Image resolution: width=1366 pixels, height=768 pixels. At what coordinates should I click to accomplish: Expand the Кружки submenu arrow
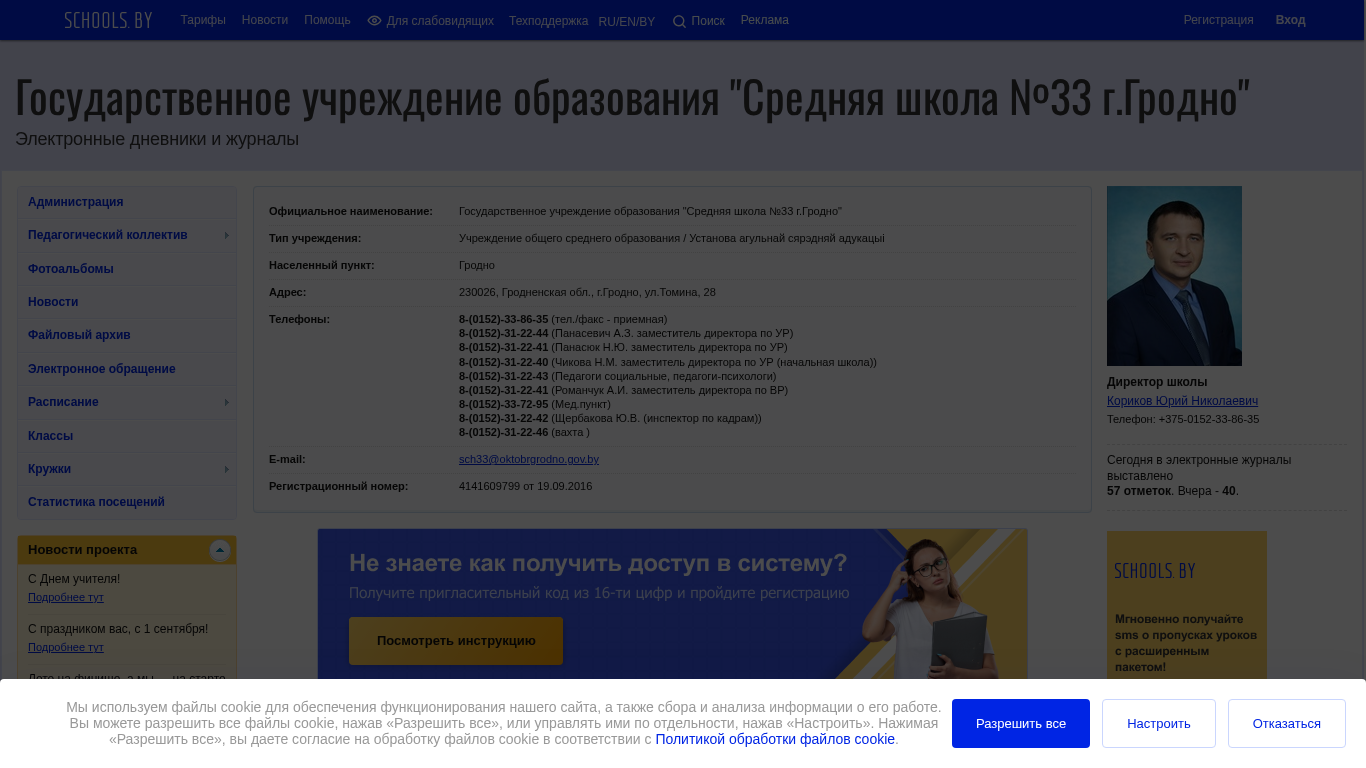(x=227, y=469)
